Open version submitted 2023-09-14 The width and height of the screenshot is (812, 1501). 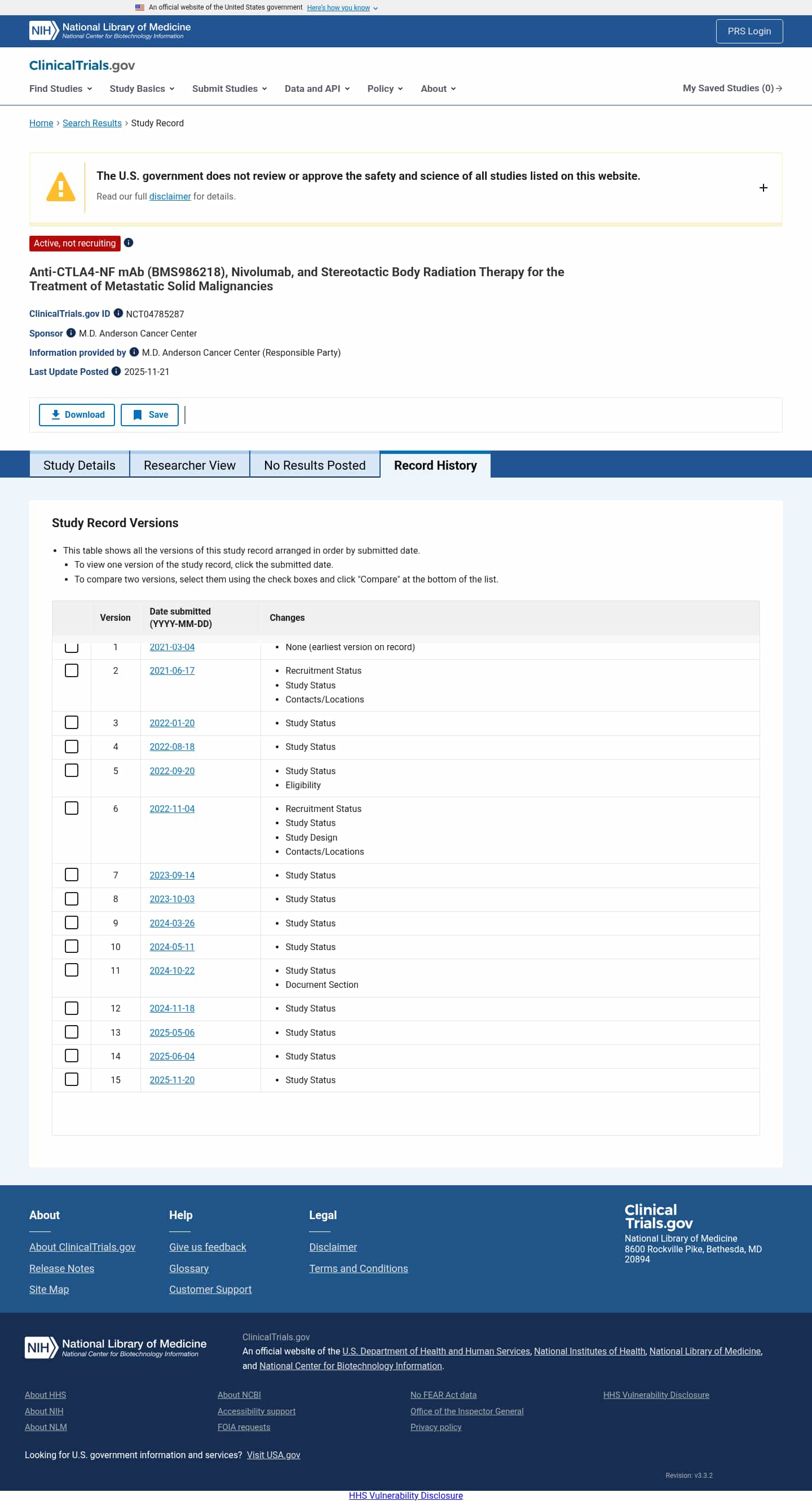tap(172, 875)
